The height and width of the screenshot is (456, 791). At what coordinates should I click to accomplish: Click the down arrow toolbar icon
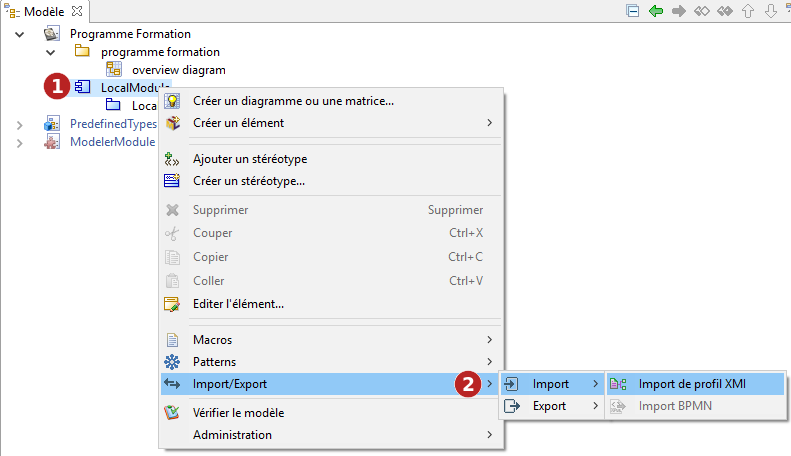[771, 11]
